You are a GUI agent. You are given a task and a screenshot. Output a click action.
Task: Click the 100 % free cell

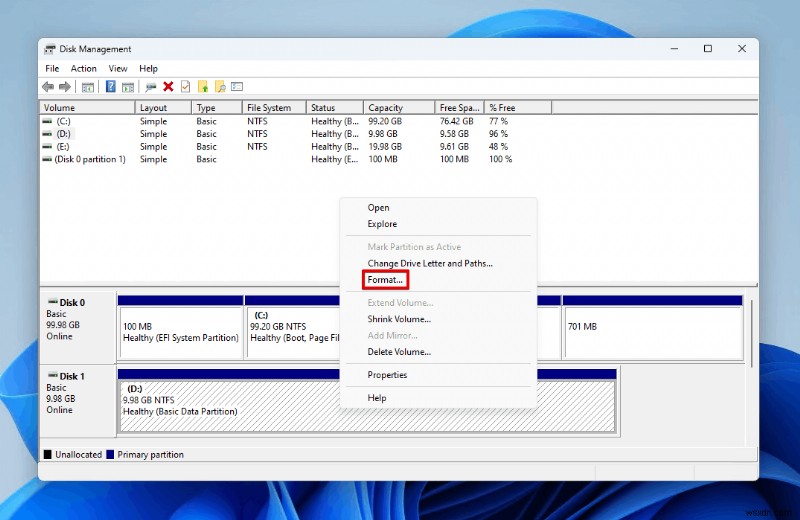(x=501, y=159)
